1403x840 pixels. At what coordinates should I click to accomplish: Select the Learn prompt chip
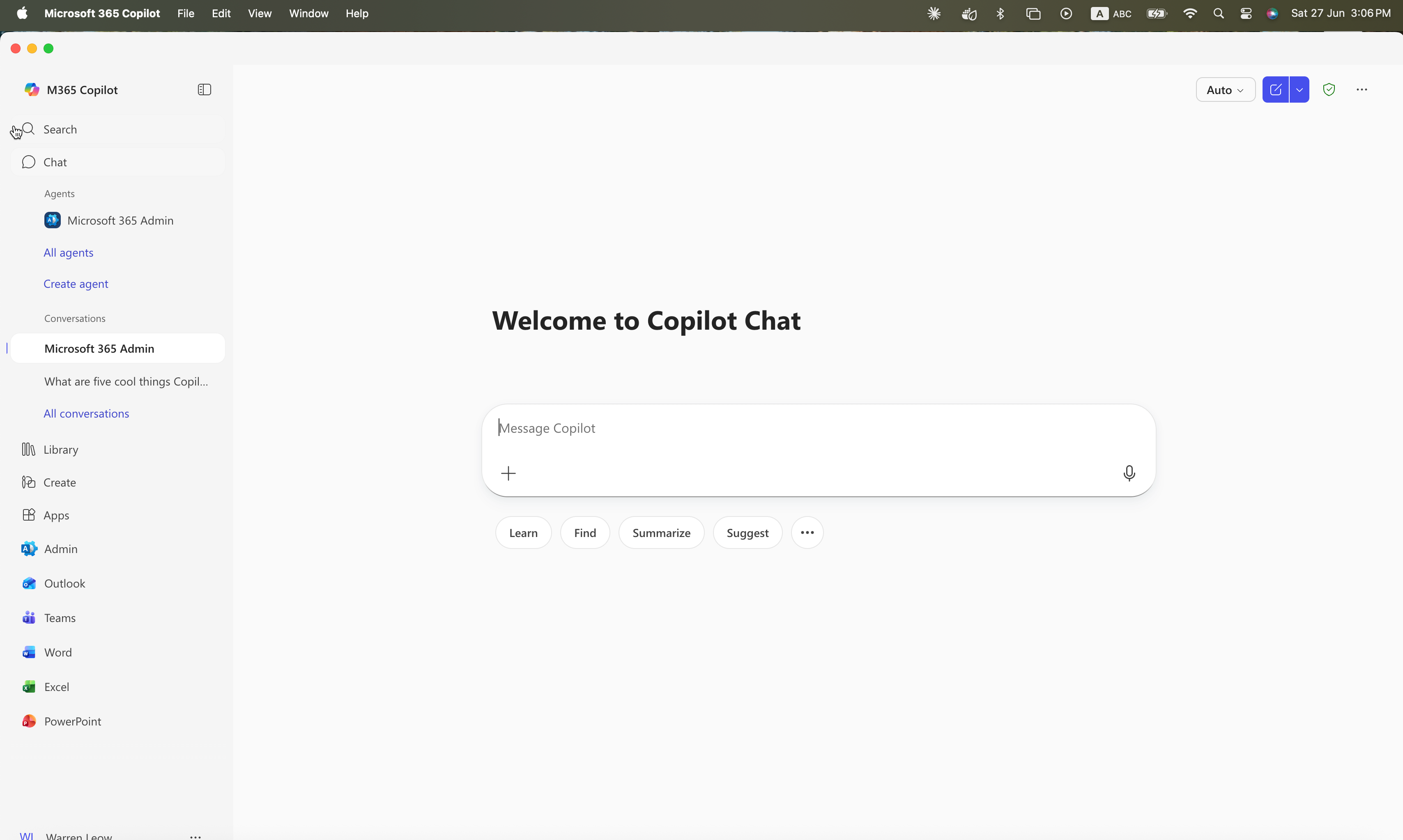[x=523, y=532]
